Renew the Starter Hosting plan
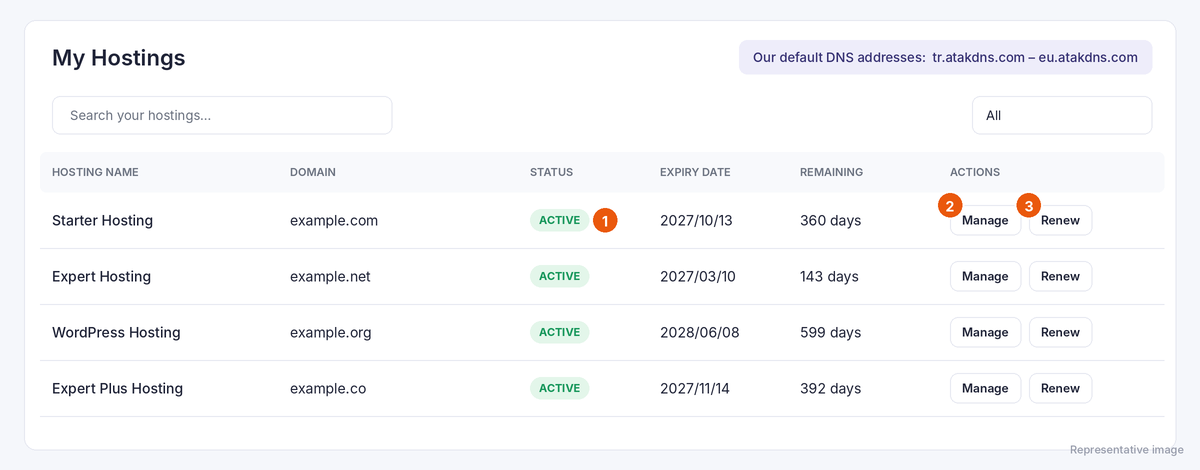The image size is (1200, 470). coord(1060,220)
